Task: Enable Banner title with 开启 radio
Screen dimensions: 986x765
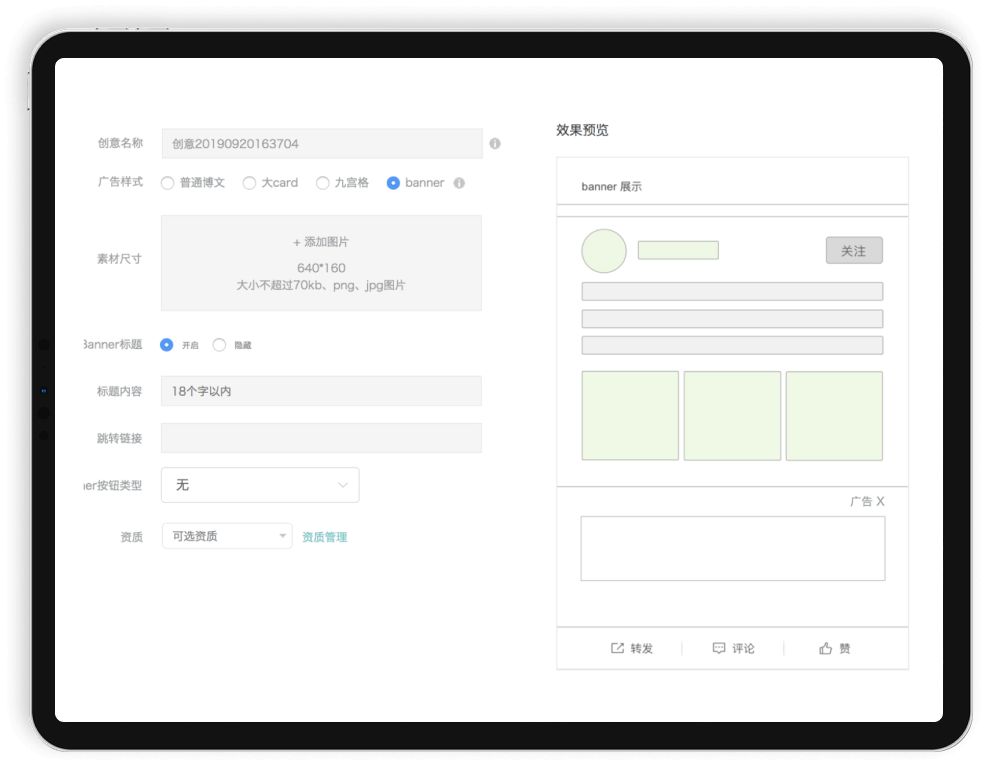Action: coord(167,345)
